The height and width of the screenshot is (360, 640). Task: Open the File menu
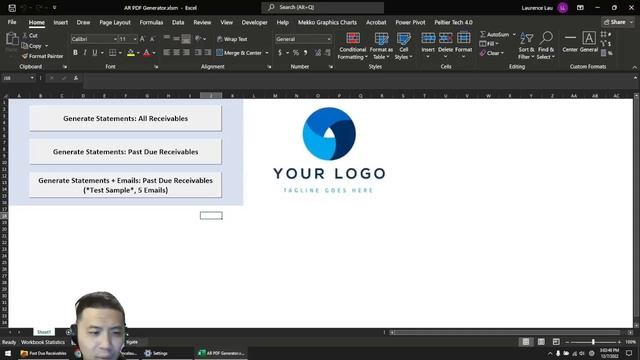(12, 22)
